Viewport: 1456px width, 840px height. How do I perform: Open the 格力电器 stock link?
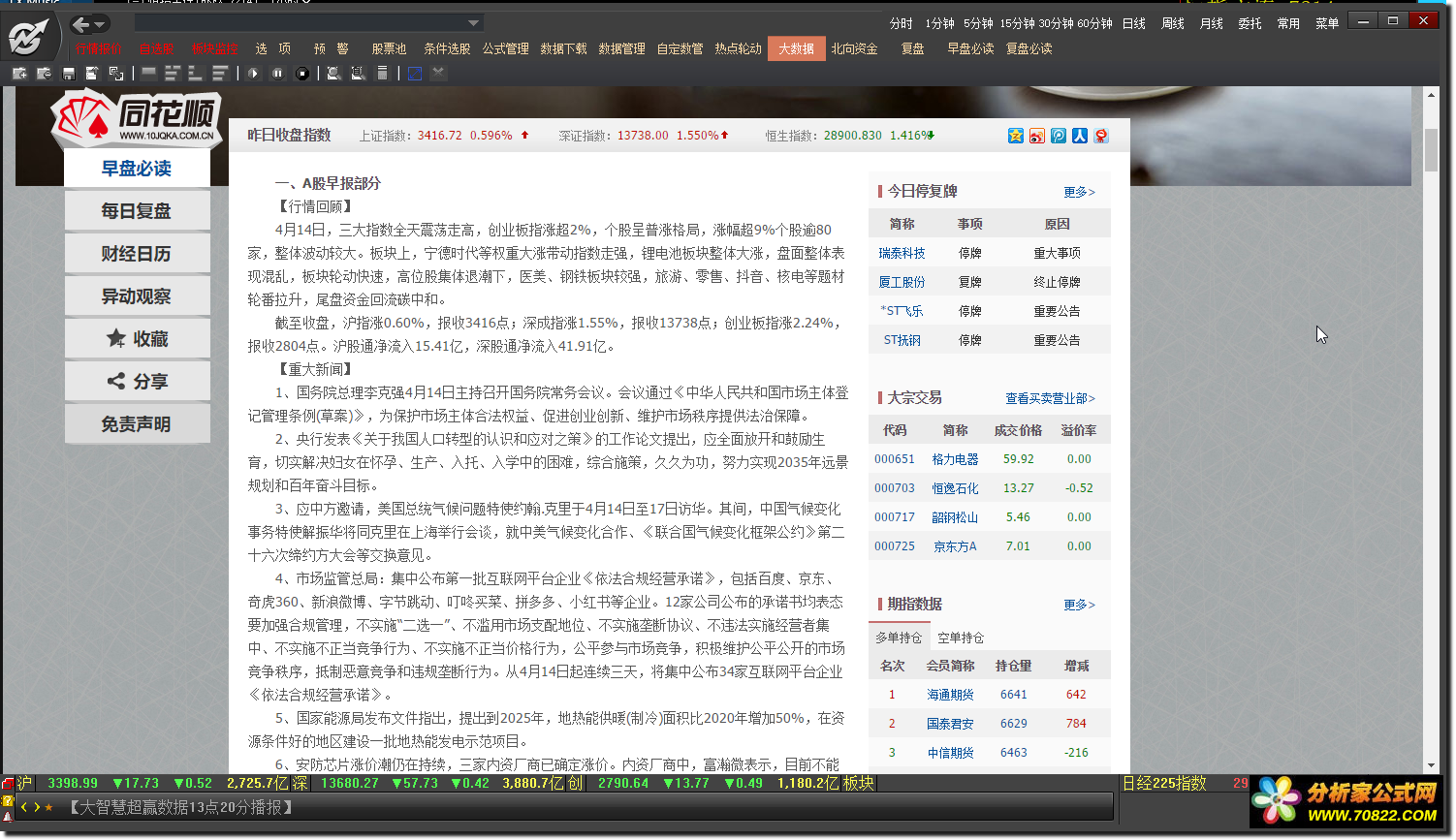pos(955,459)
